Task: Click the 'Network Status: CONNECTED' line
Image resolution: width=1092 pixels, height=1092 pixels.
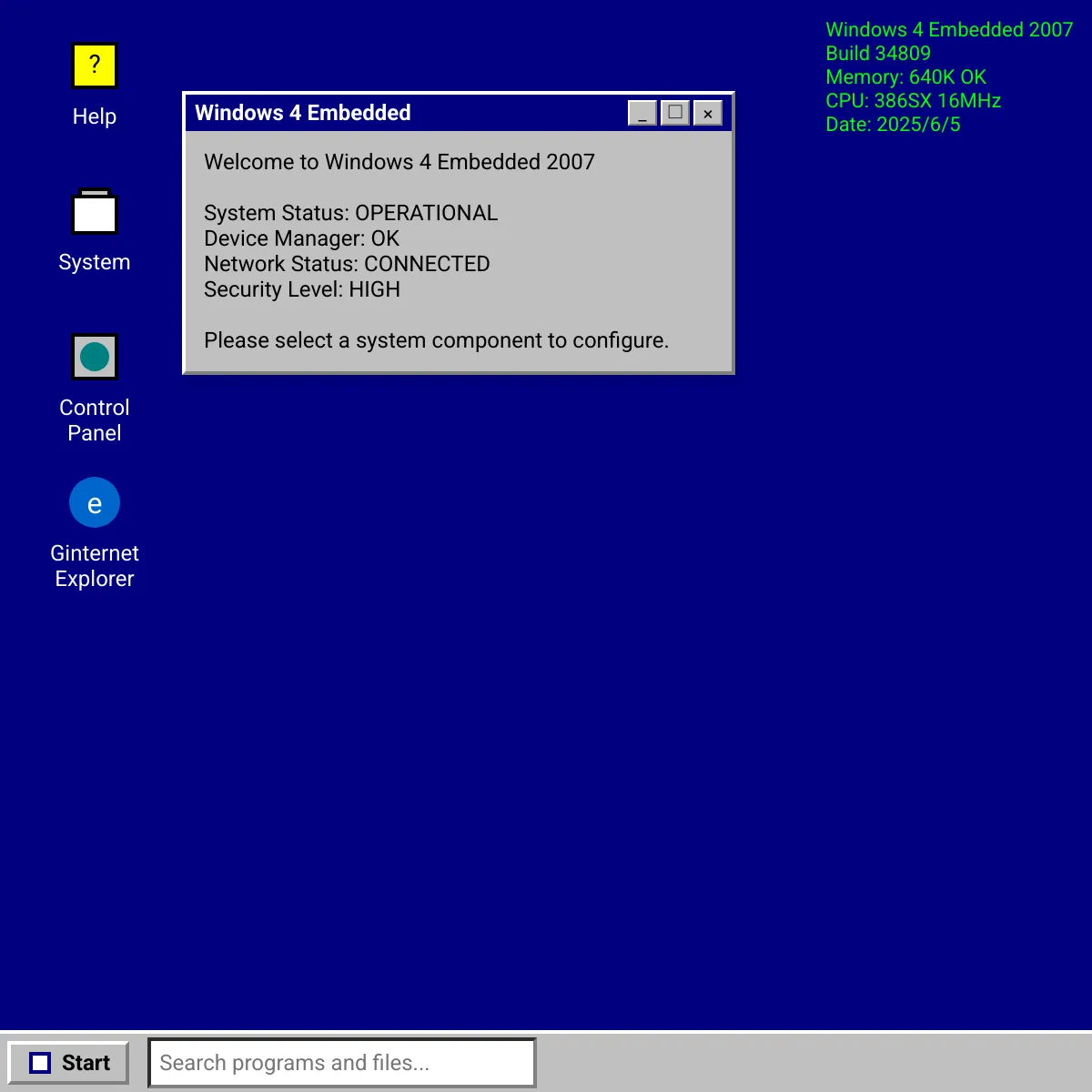Action: click(x=347, y=264)
